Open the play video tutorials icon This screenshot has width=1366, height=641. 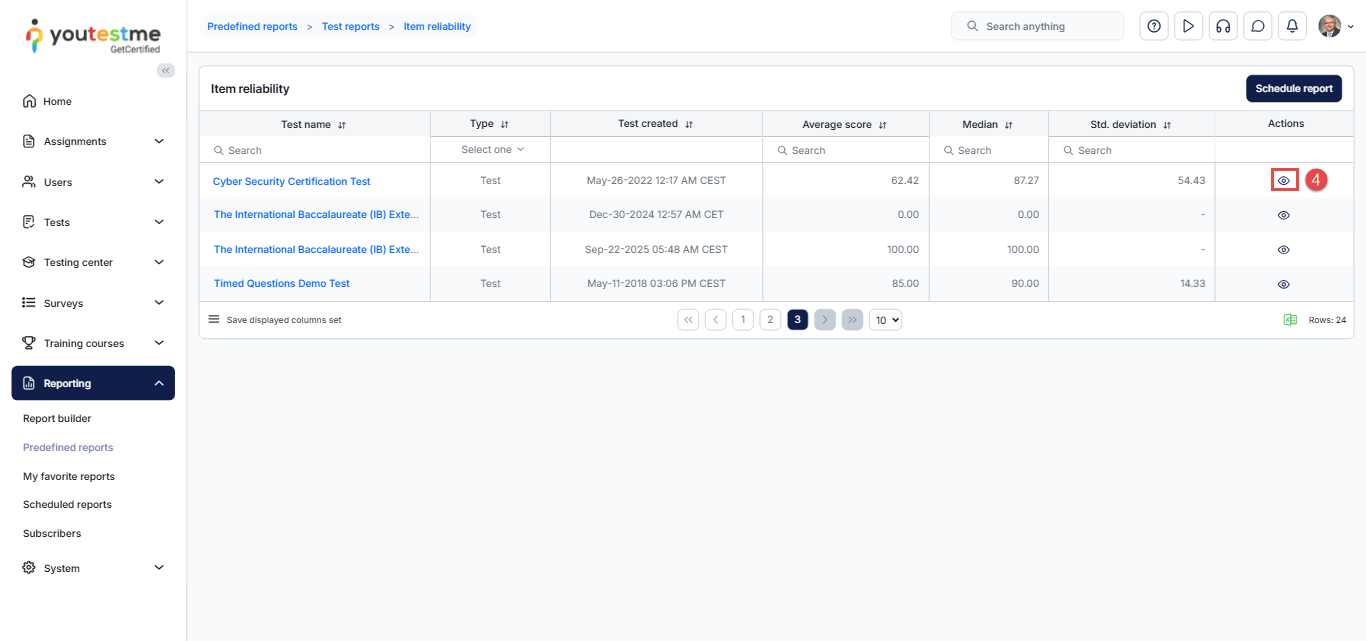1188,27
